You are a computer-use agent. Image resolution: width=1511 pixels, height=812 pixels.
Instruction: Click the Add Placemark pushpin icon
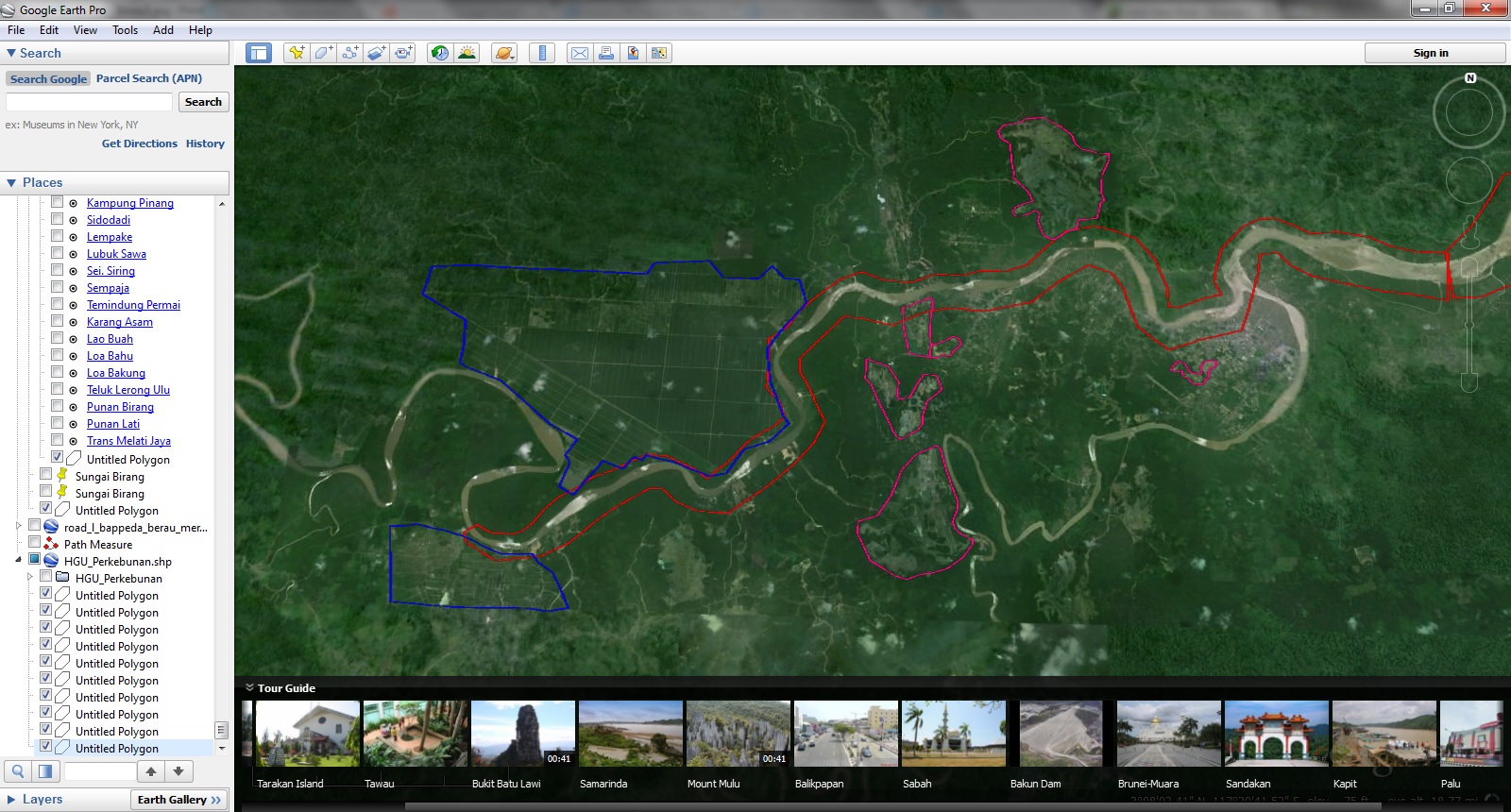(297, 53)
